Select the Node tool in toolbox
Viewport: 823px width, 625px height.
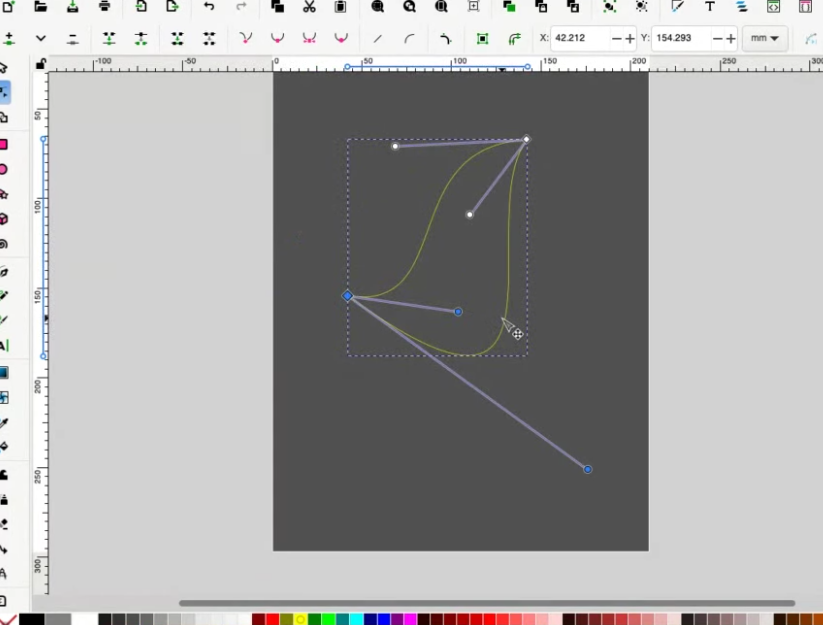(x=5, y=93)
